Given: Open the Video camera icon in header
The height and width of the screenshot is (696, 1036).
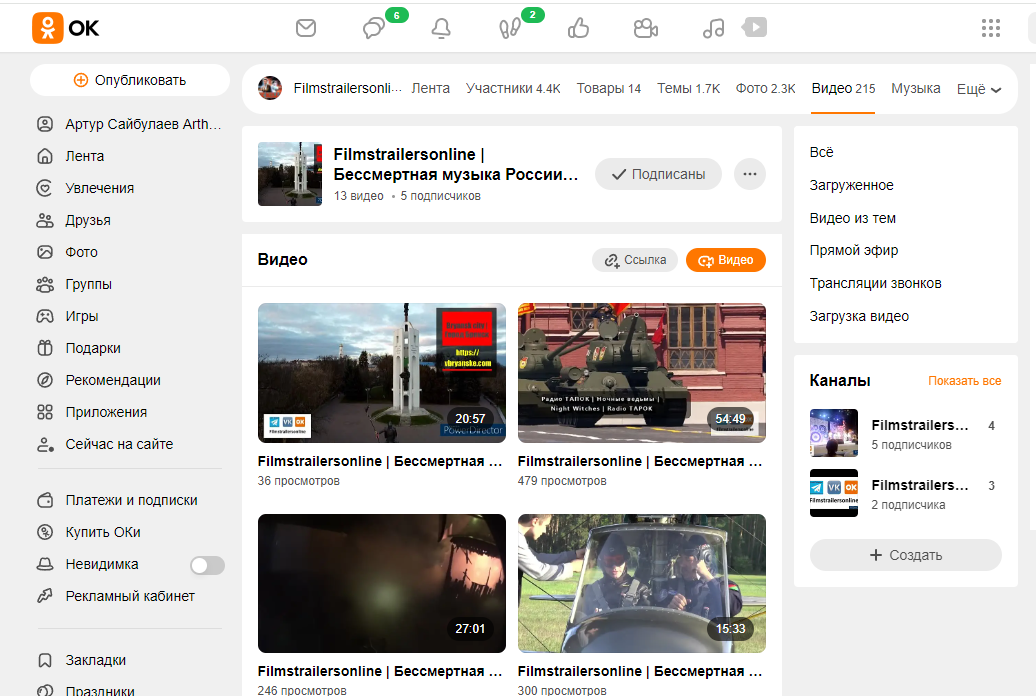Looking at the screenshot, I should click(x=646, y=28).
